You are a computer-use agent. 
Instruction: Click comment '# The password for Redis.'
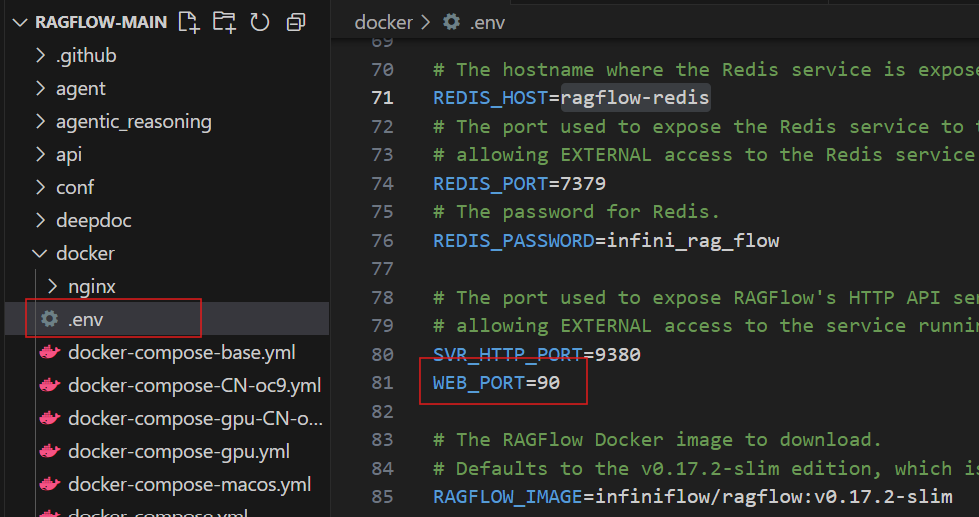577,212
